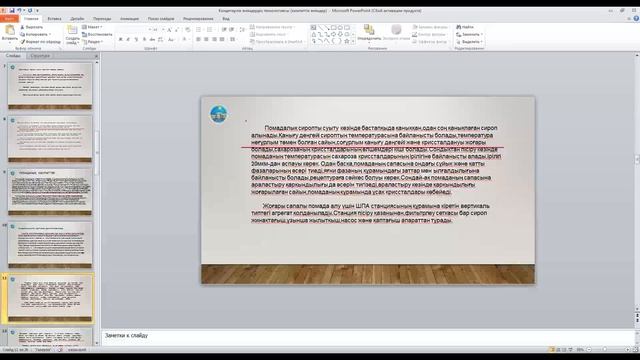Justify the paragraph text
The width and height of the screenshot is (640, 360).
[x=222, y=40]
